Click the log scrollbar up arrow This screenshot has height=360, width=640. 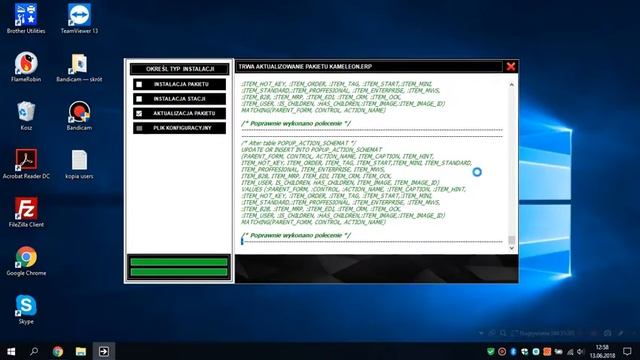tap(511, 84)
